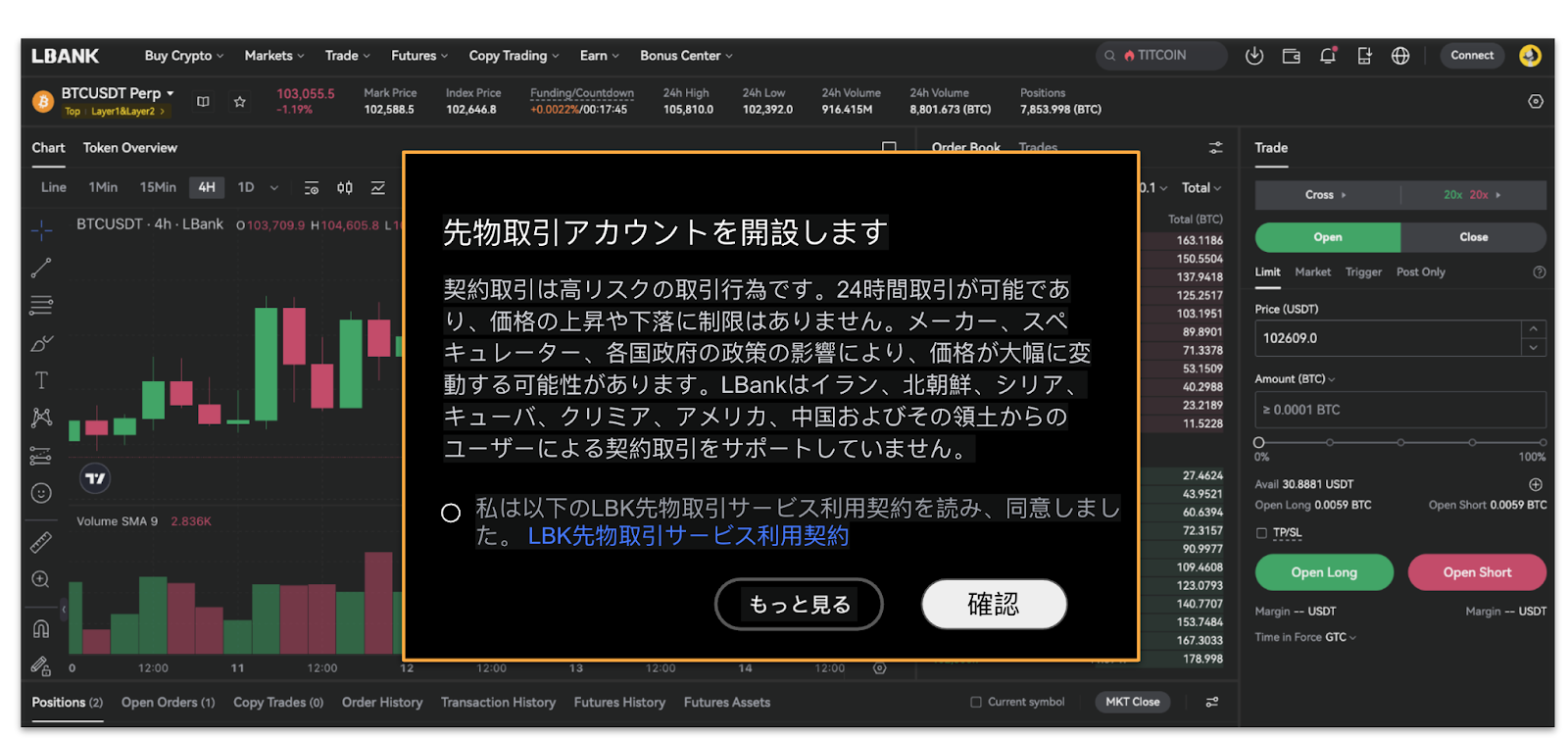1568x738 pixels.
Task: Click the Open Short button
Action: click(1477, 572)
